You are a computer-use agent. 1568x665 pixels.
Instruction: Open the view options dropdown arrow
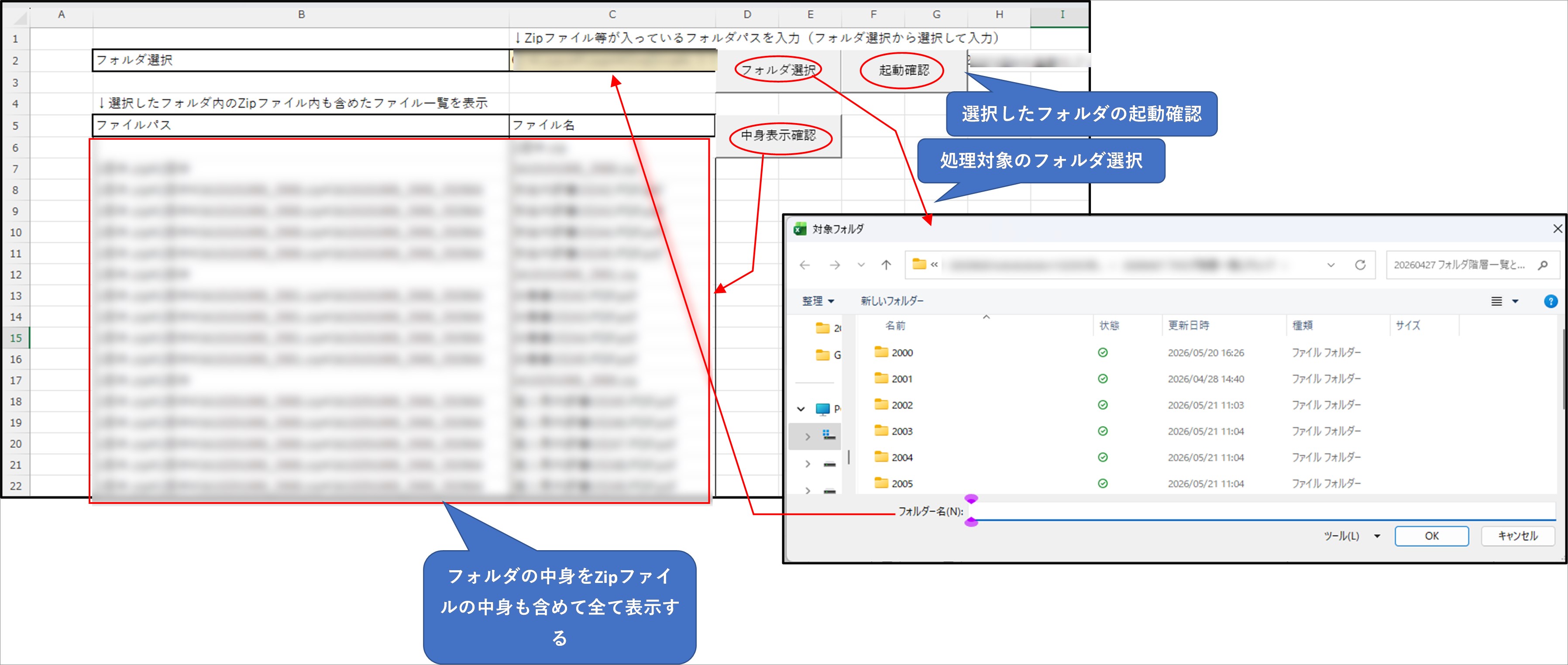tap(1515, 301)
